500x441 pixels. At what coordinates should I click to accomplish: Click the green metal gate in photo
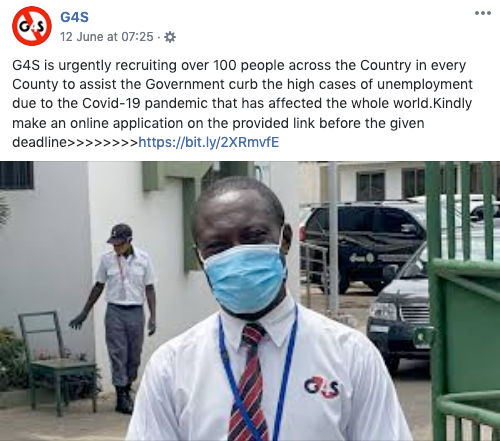click(x=464, y=300)
